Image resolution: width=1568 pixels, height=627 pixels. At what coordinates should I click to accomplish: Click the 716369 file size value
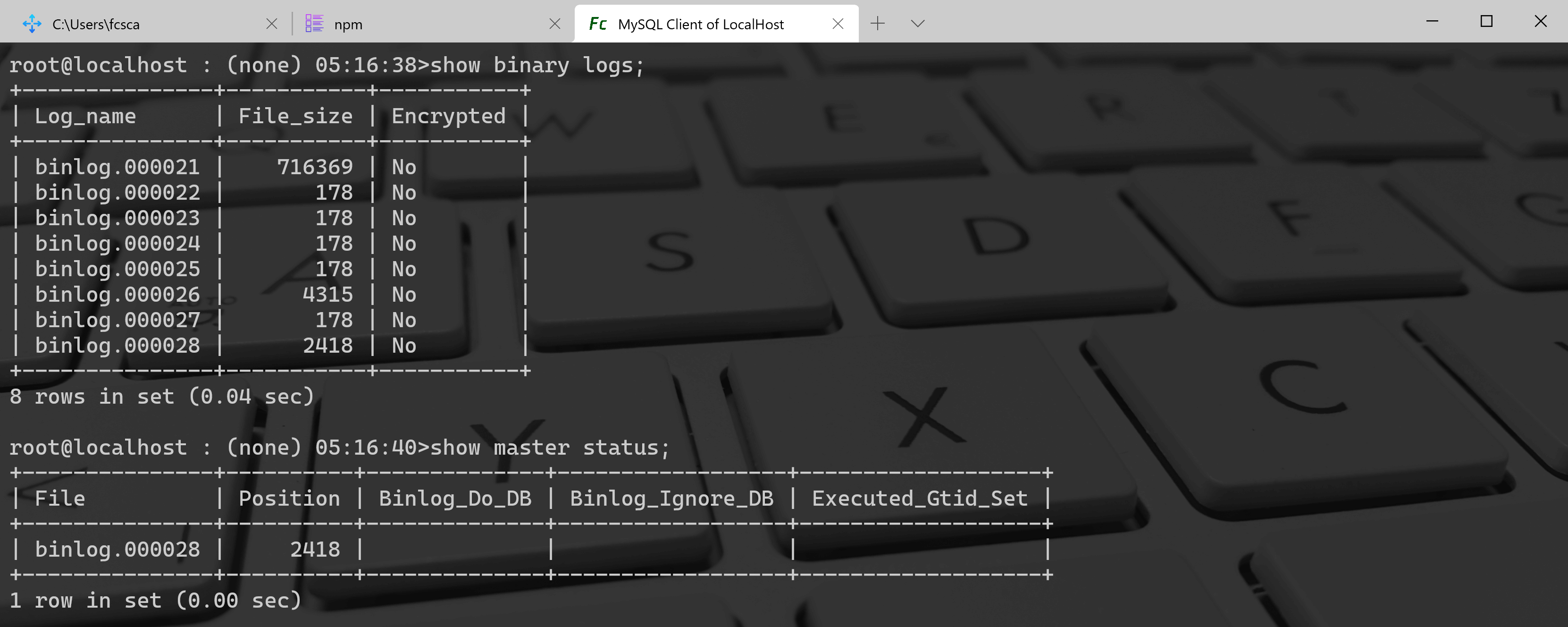tap(315, 167)
